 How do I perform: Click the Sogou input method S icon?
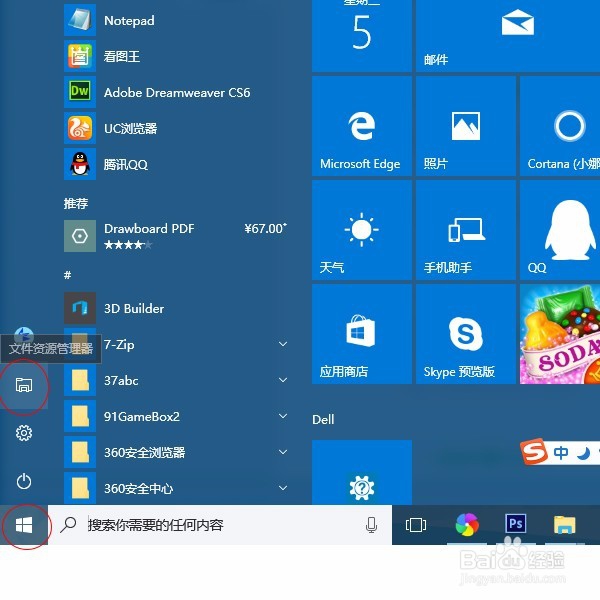click(x=534, y=452)
